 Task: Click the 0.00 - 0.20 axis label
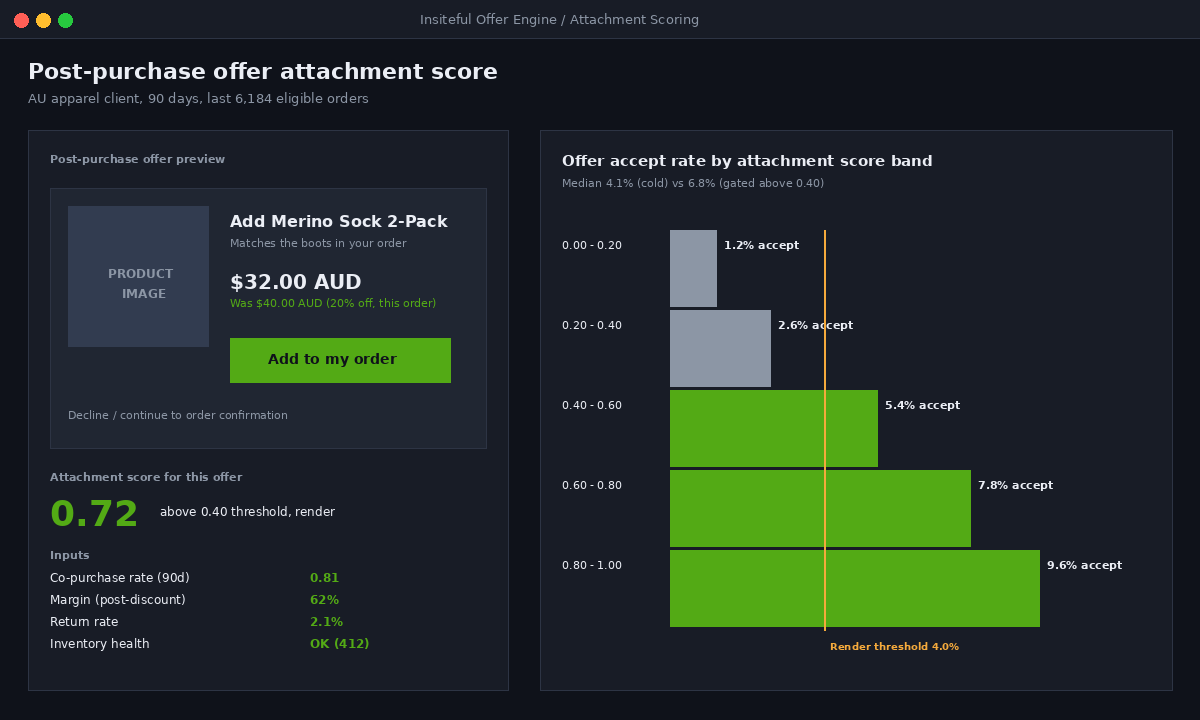click(592, 245)
